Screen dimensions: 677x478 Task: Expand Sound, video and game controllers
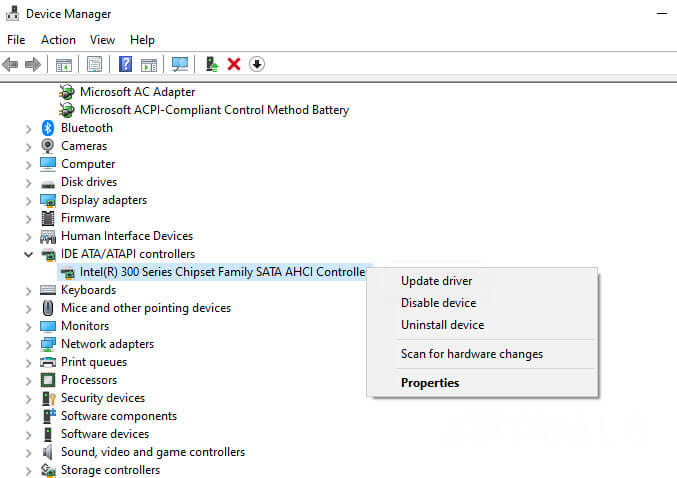[28, 452]
